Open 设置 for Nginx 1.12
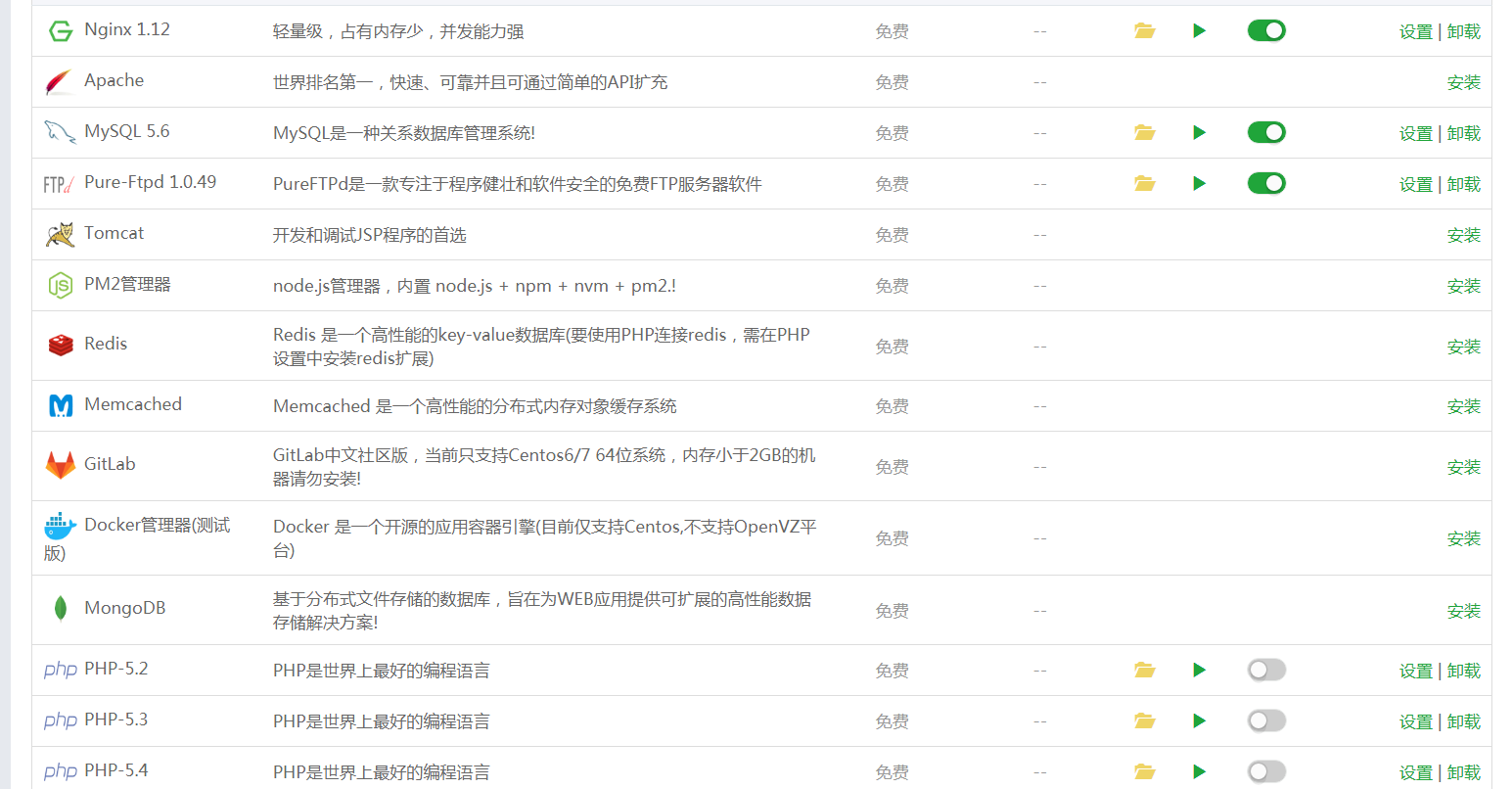 click(x=1416, y=32)
